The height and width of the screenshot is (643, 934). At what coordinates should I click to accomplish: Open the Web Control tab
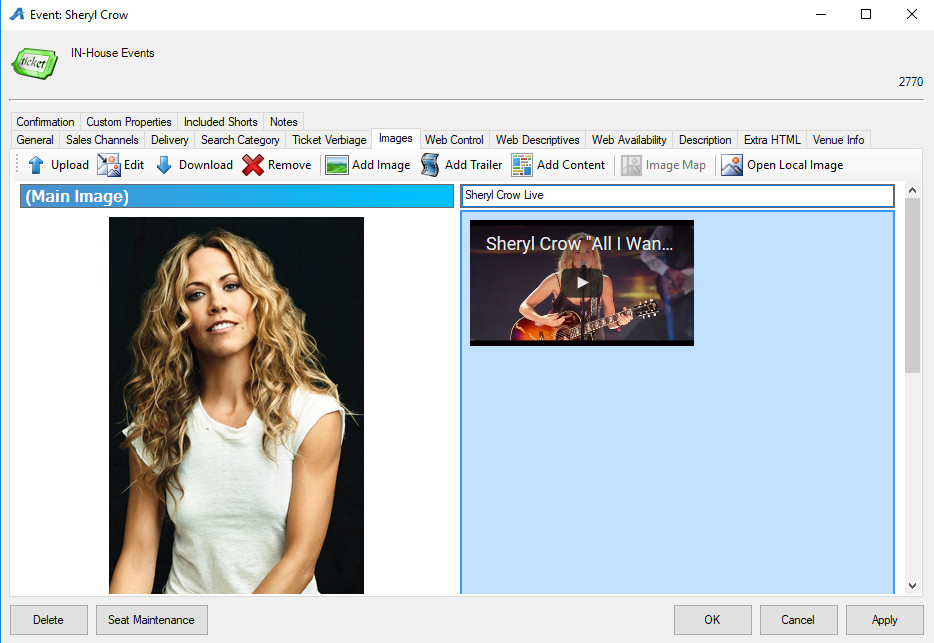click(x=454, y=139)
